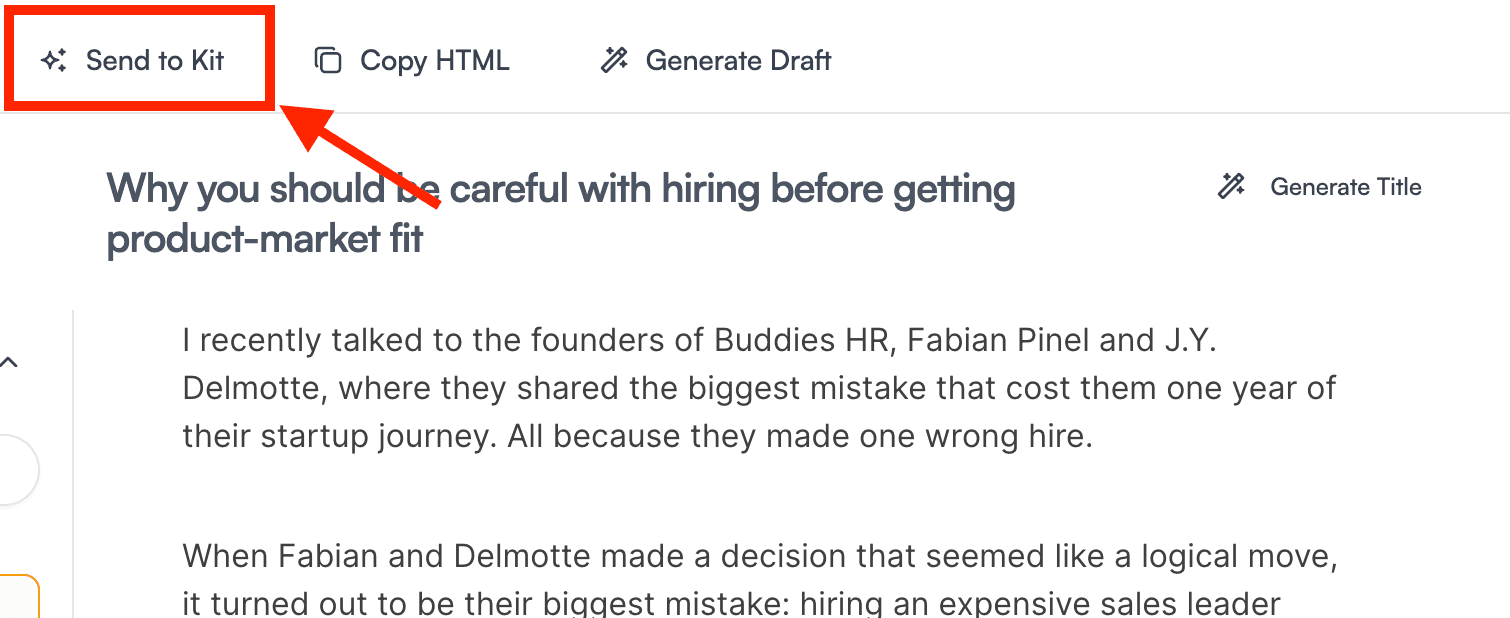The width and height of the screenshot is (1510, 618).
Task: Click the sparkle icon beside Send to Kit
Action: pos(54,61)
